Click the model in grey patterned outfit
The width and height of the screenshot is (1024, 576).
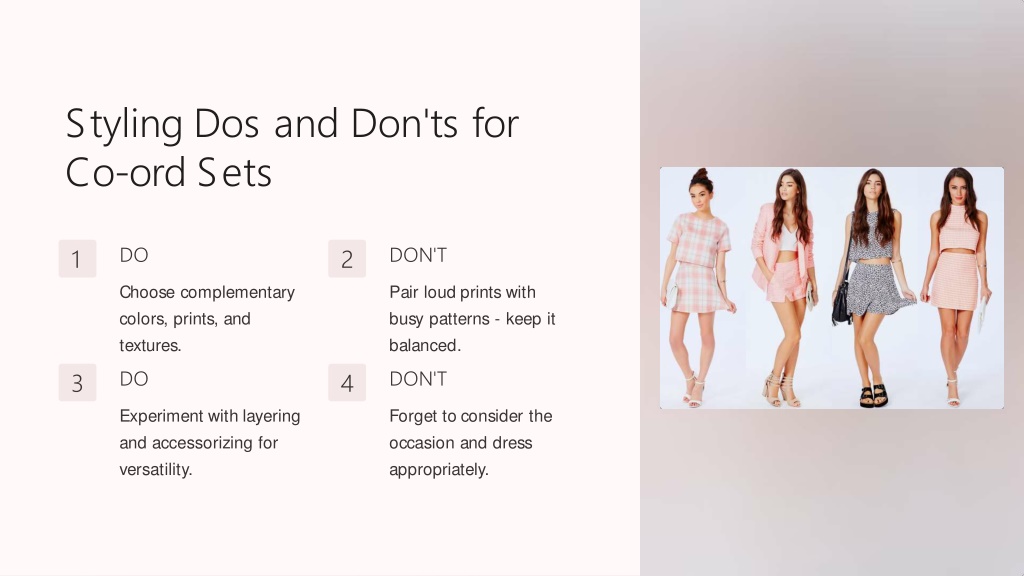click(x=874, y=287)
